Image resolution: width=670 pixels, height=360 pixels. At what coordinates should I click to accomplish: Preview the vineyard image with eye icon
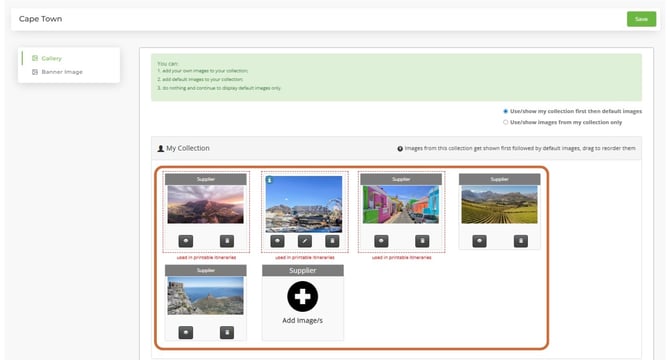tap(479, 241)
